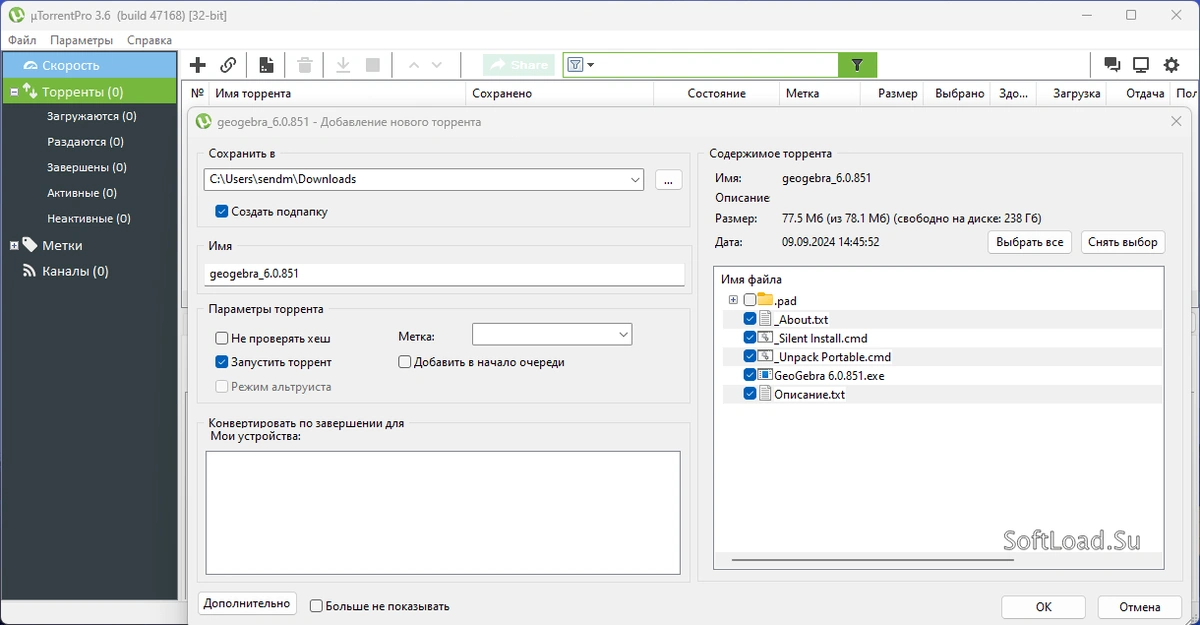The image size is (1200, 625).
Task: Open the Справка menu
Action: pyautogui.click(x=149, y=40)
